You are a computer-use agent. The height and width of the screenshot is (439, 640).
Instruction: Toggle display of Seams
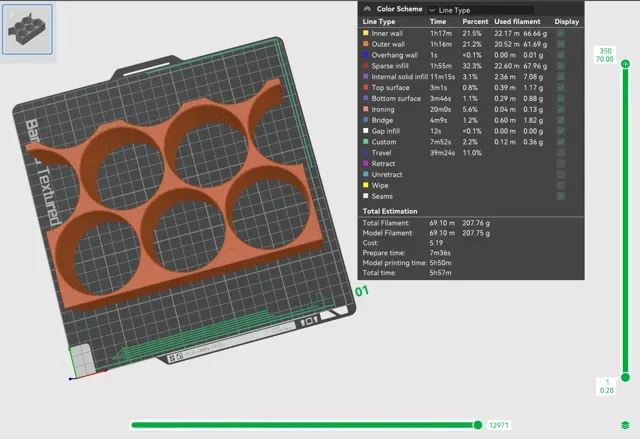561,196
